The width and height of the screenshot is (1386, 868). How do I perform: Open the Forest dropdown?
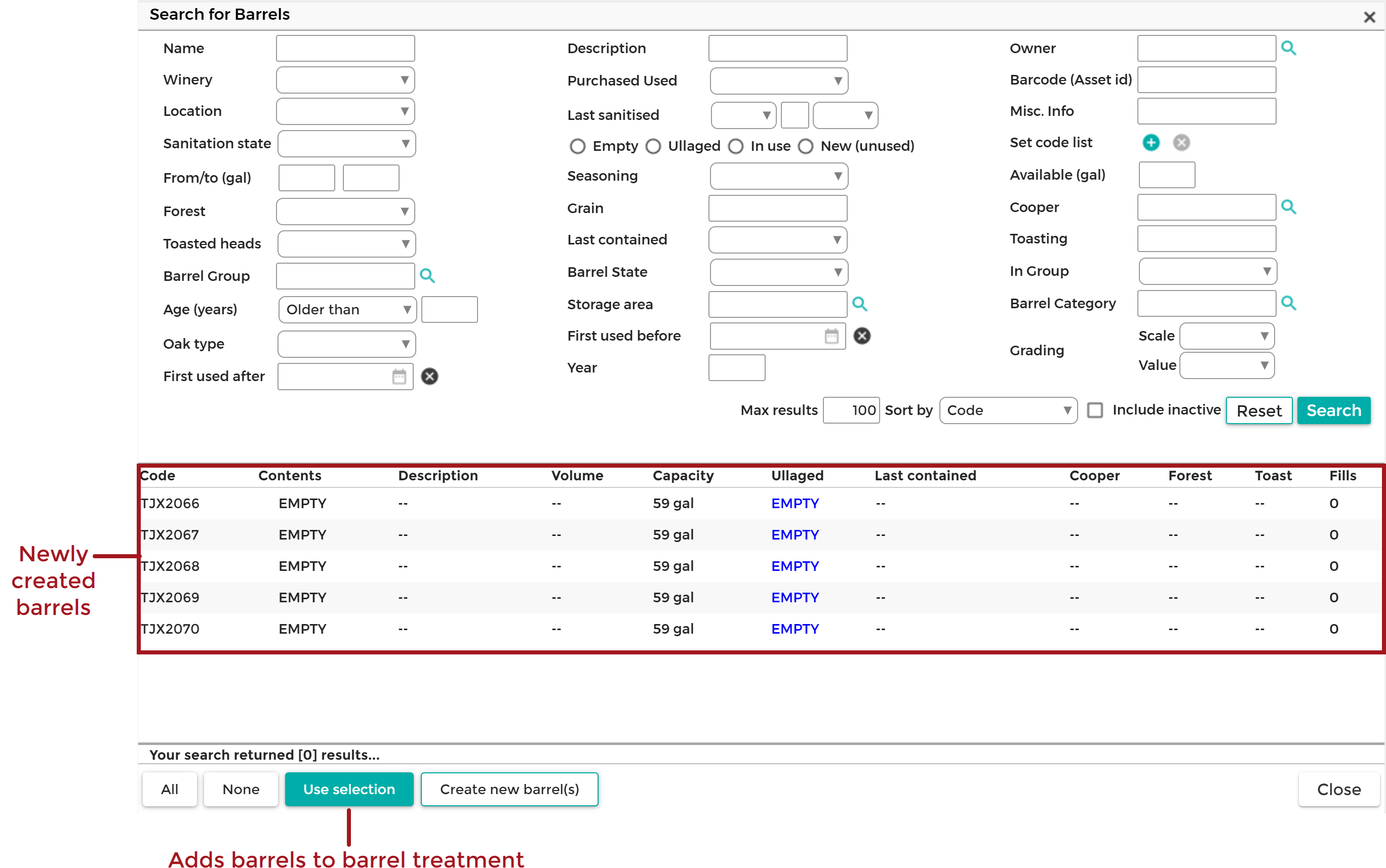pos(345,212)
